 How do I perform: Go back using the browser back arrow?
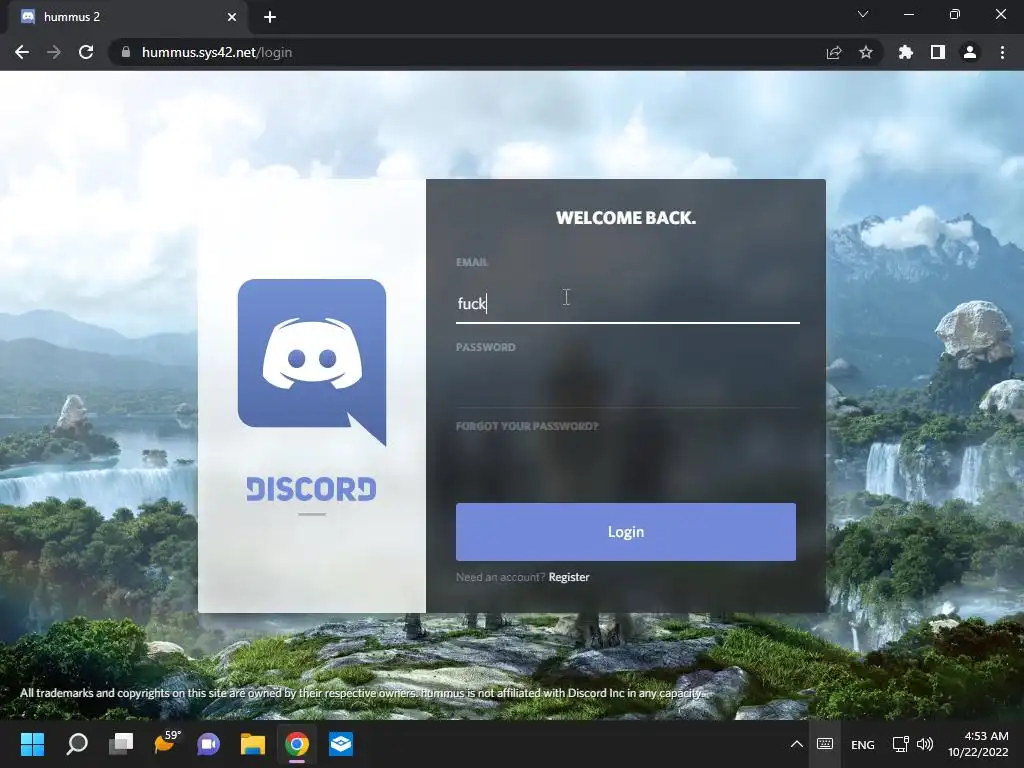(x=22, y=52)
